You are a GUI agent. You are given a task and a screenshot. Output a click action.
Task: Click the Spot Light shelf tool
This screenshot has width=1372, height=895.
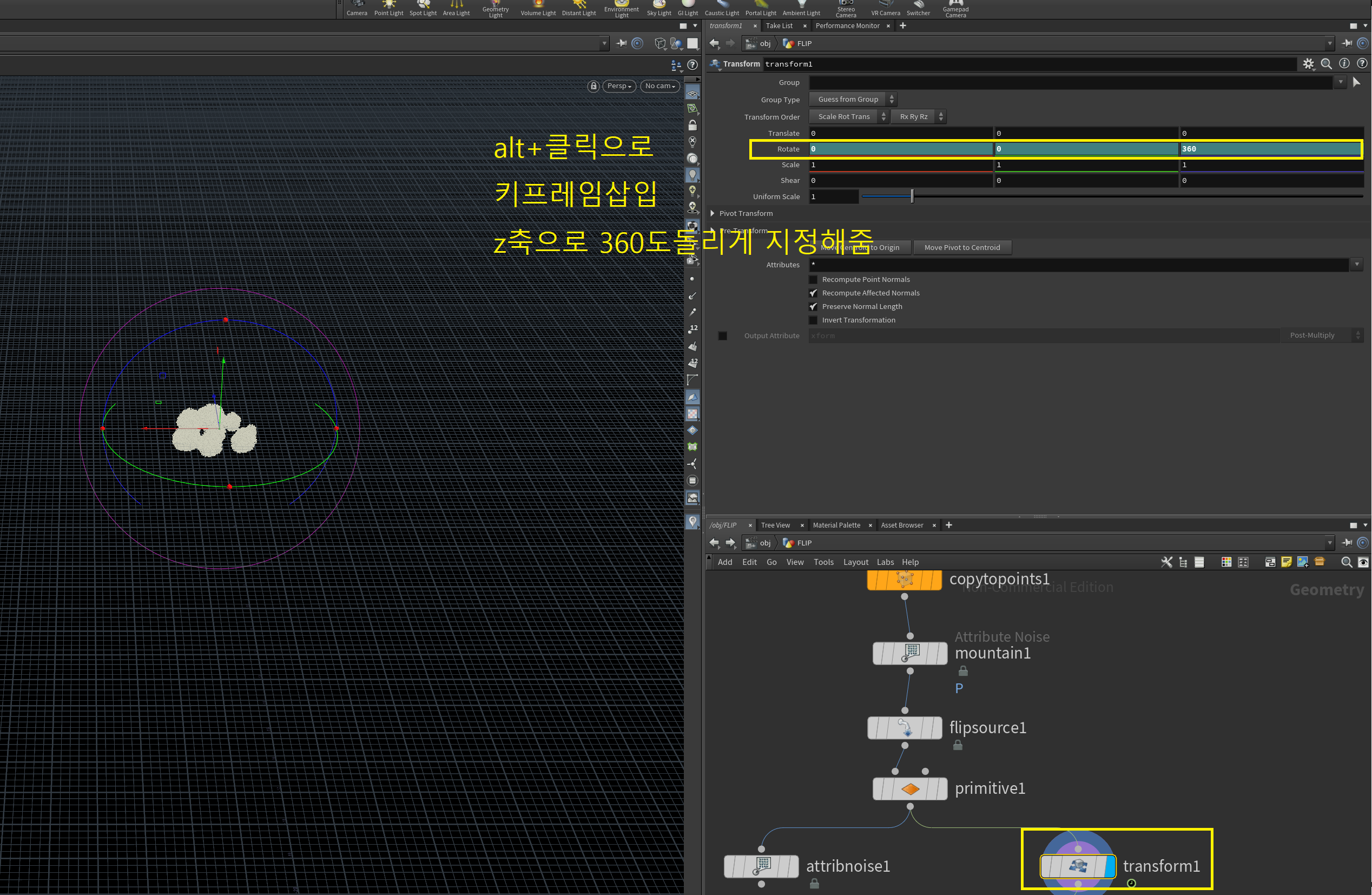[423, 8]
